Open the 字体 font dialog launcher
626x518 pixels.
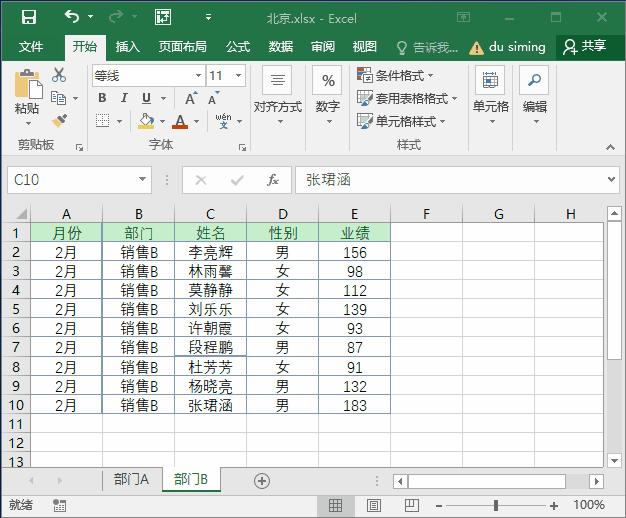[x=242, y=147]
